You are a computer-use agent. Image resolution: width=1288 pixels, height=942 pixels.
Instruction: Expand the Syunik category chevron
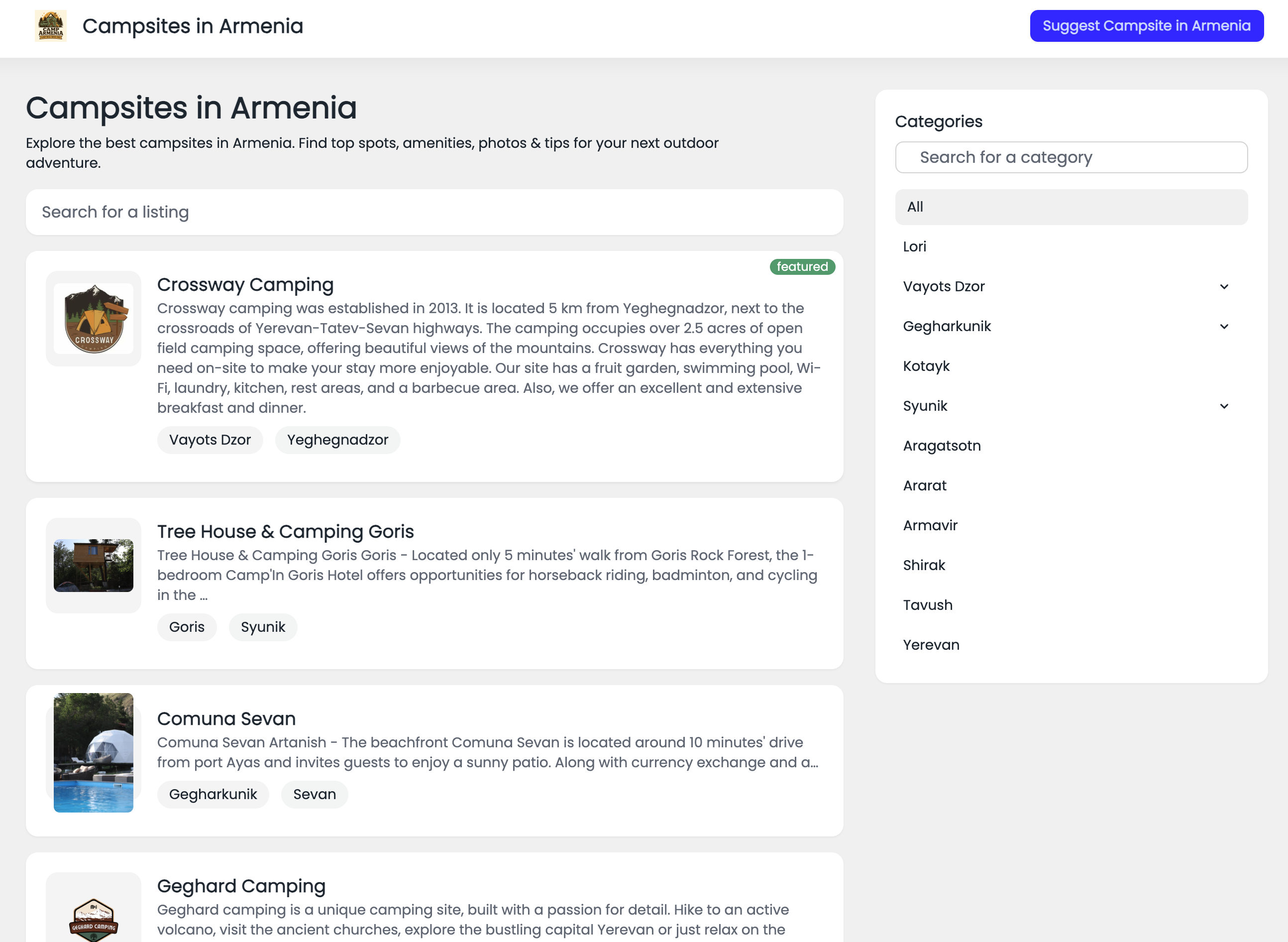pos(1224,406)
